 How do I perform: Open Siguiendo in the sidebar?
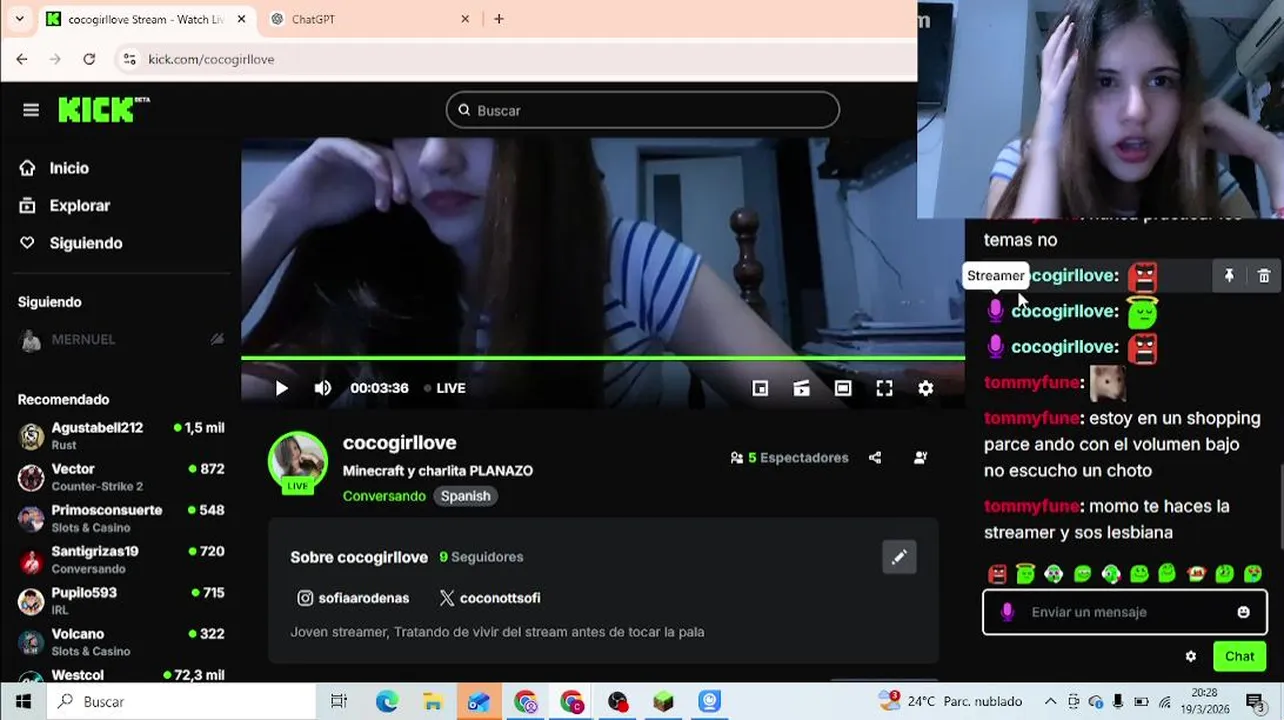tap(85, 243)
